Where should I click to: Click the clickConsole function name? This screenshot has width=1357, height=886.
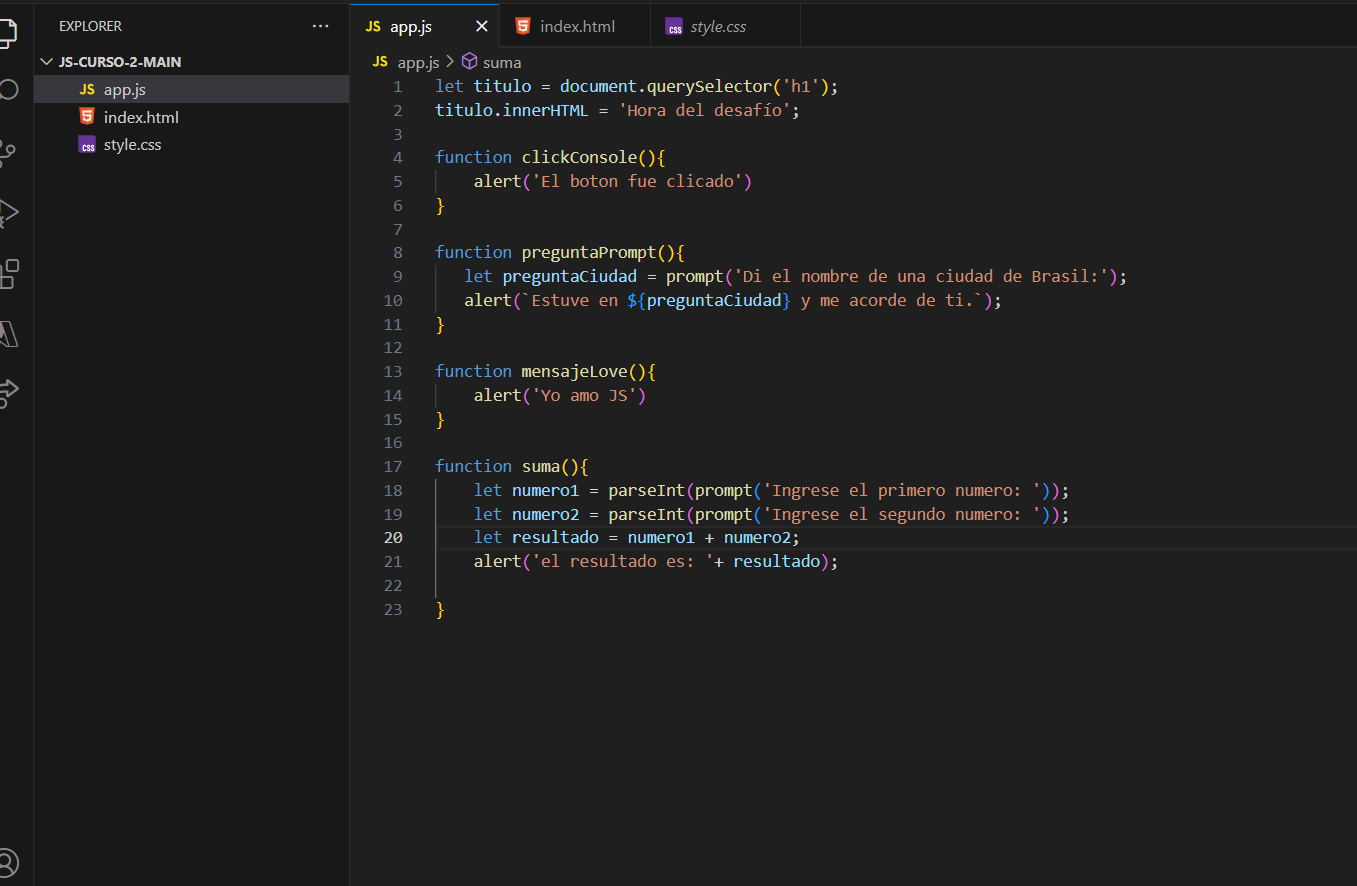click(x=580, y=157)
